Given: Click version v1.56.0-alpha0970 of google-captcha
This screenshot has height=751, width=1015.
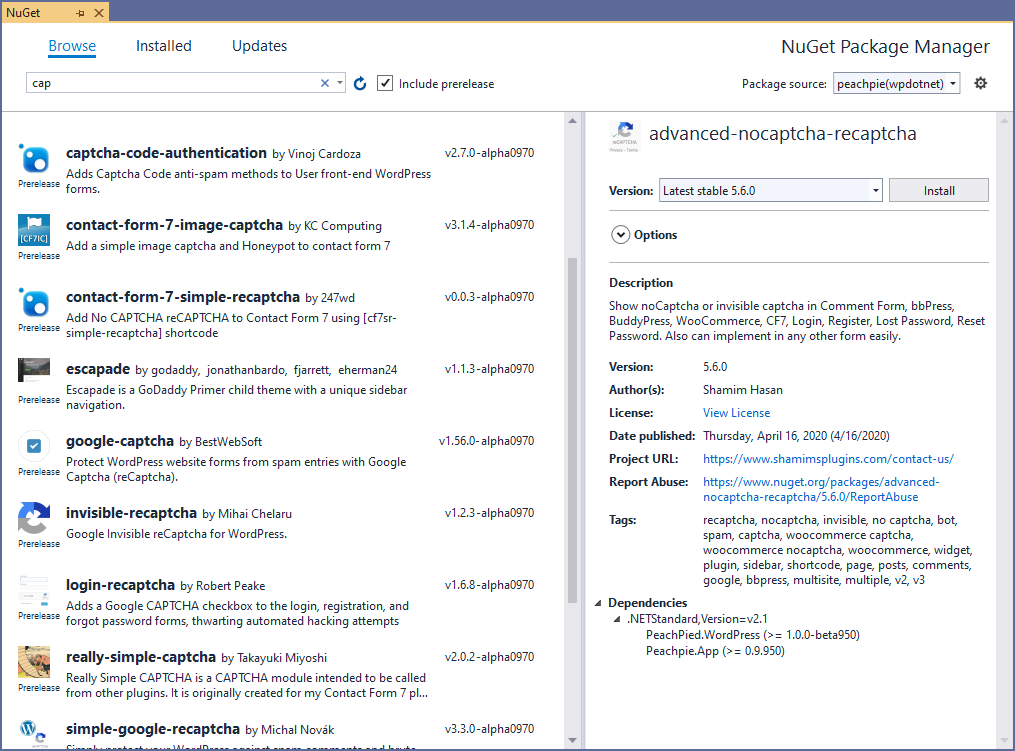Looking at the screenshot, I should tap(486, 441).
